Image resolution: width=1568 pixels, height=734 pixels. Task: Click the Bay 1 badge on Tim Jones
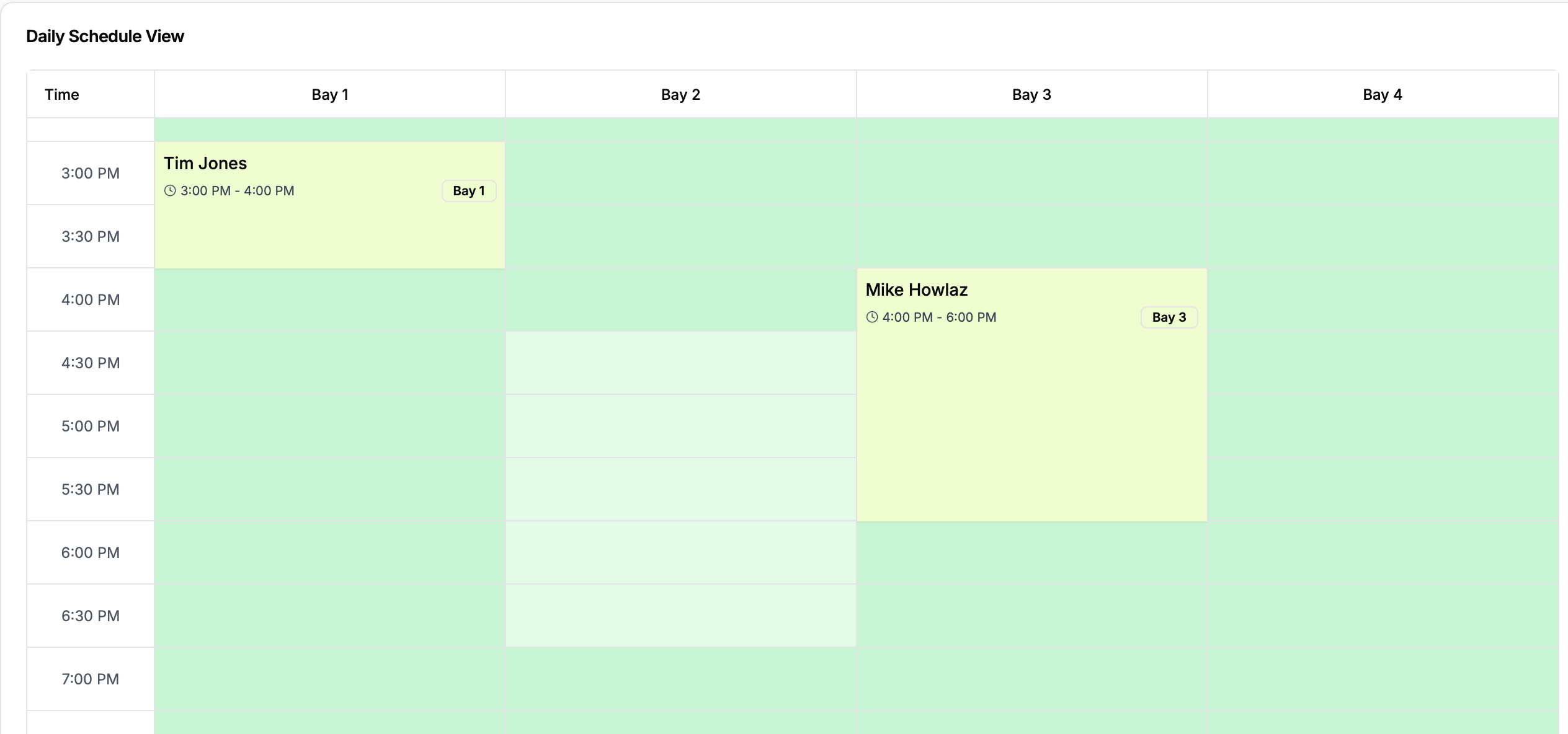[x=469, y=191]
